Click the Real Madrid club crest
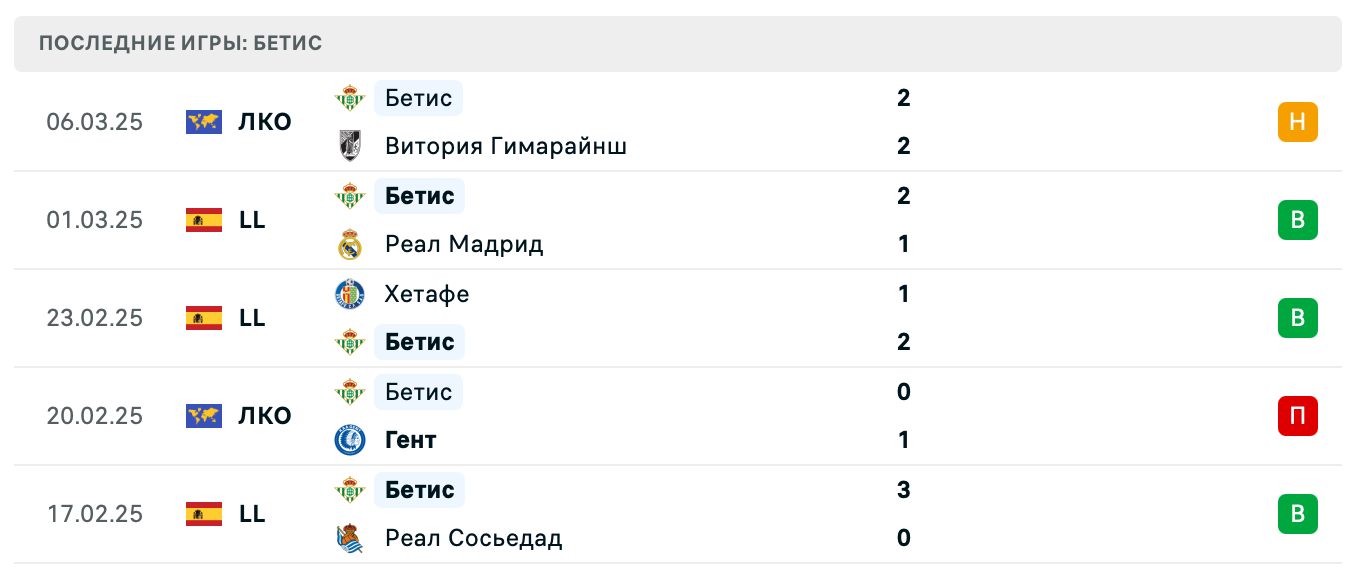Viewport: 1356px width, 576px height. [349, 244]
